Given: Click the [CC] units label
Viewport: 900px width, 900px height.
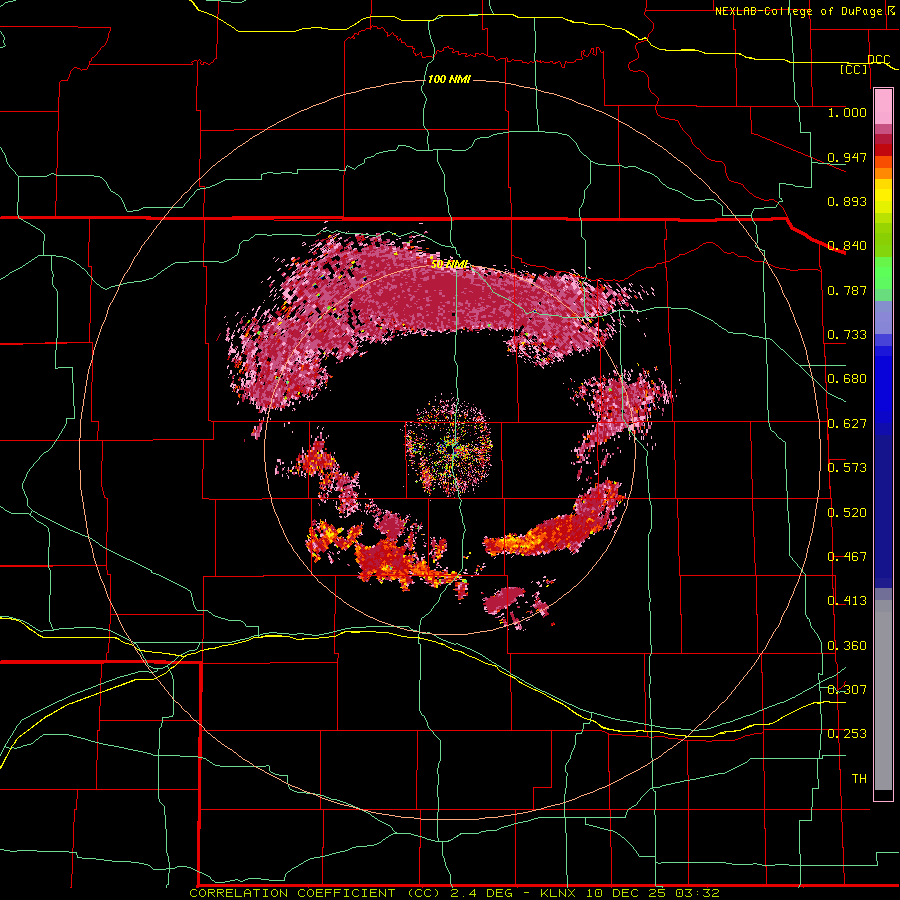Looking at the screenshot, I should [854, 69].
